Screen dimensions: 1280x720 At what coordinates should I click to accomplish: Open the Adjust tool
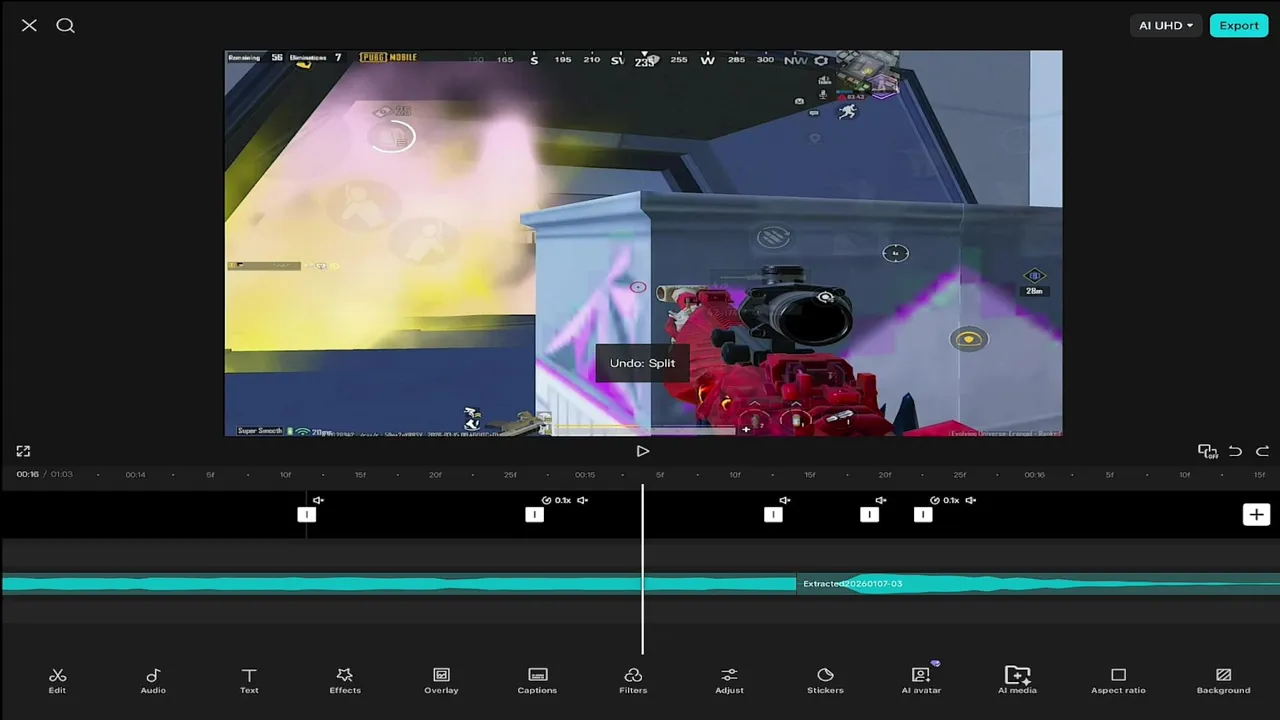pos(729,680)
